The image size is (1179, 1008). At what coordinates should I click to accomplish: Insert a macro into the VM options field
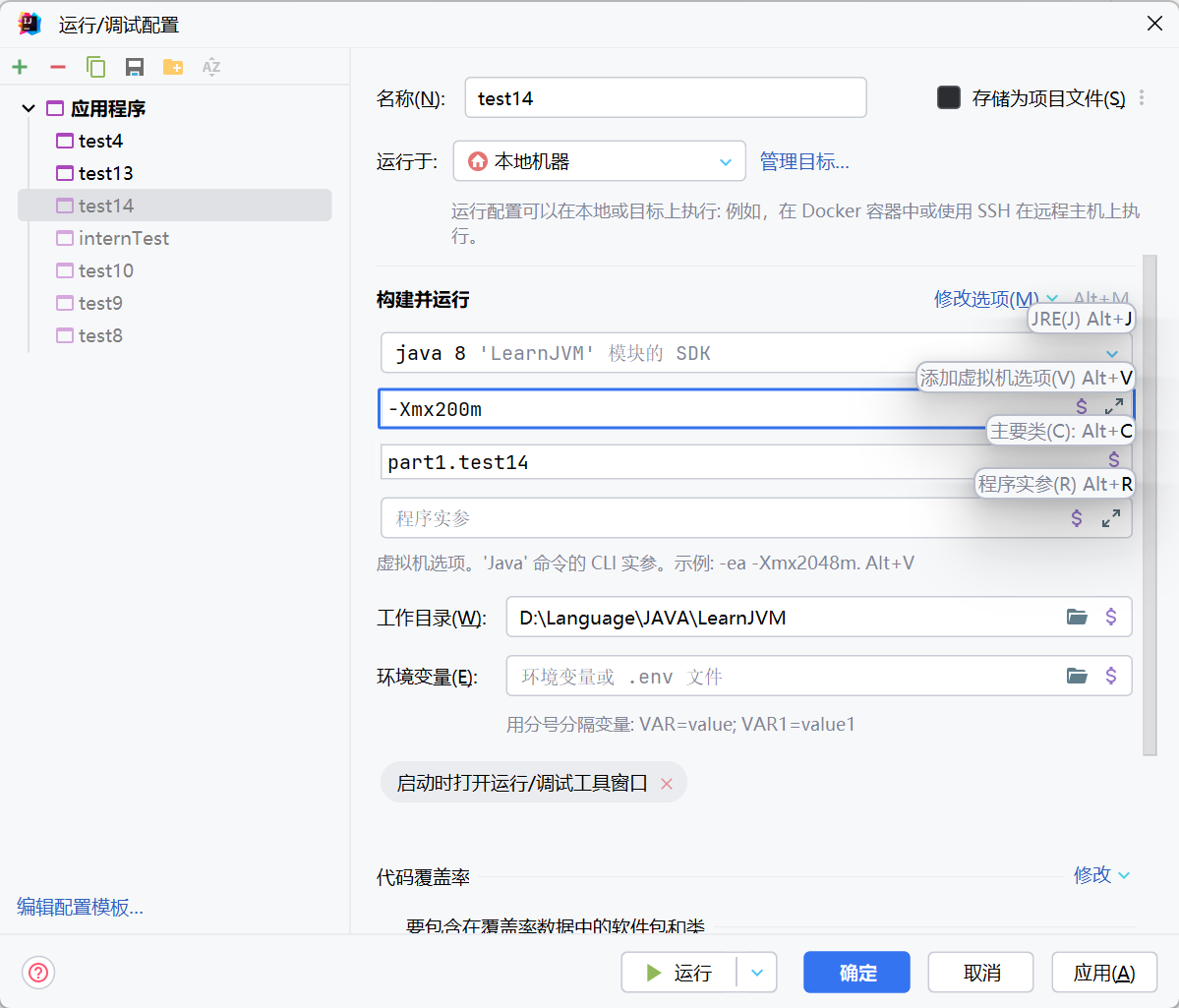[1081, 405]
